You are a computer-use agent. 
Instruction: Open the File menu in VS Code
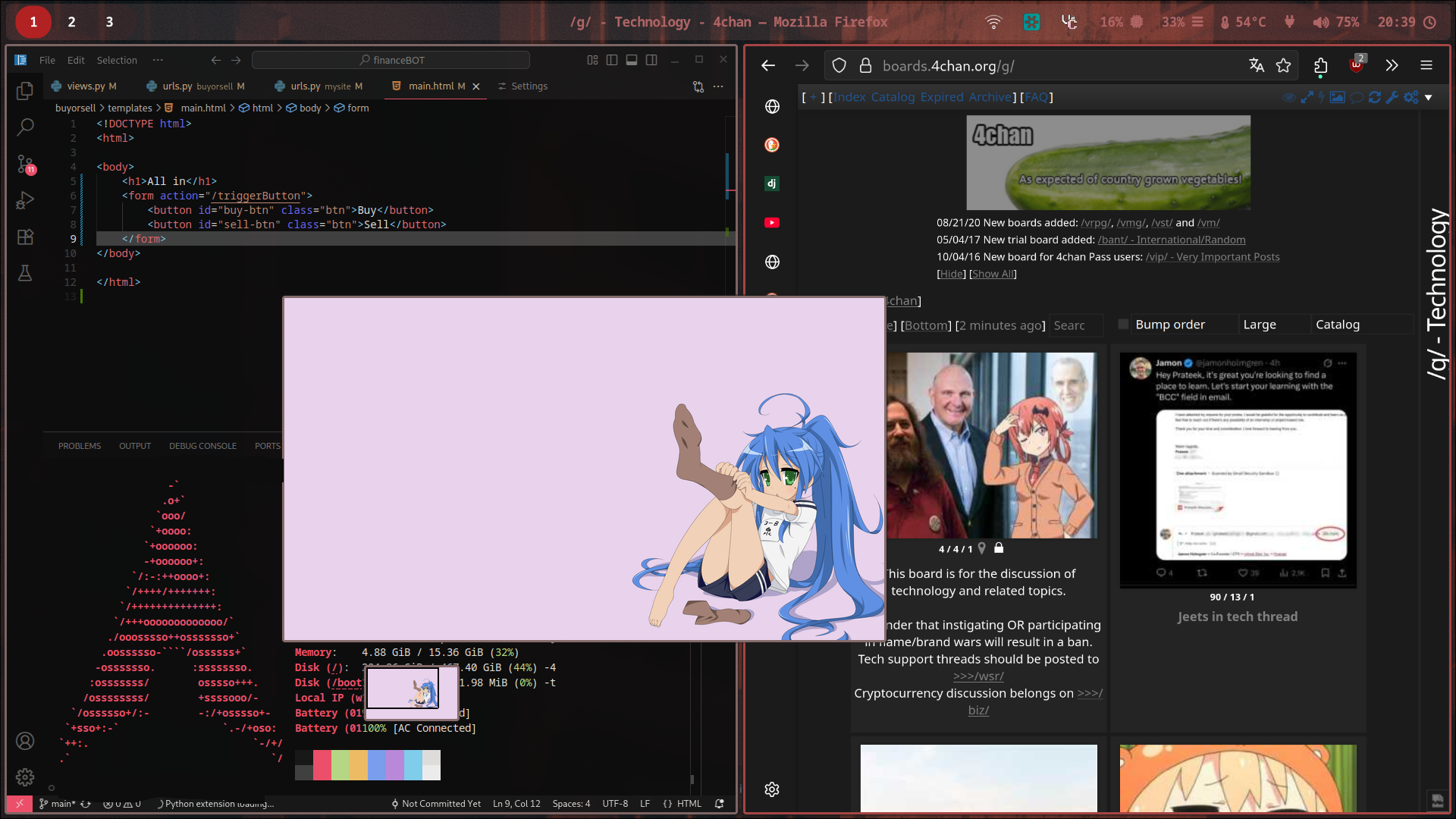[x=47, y=60]
